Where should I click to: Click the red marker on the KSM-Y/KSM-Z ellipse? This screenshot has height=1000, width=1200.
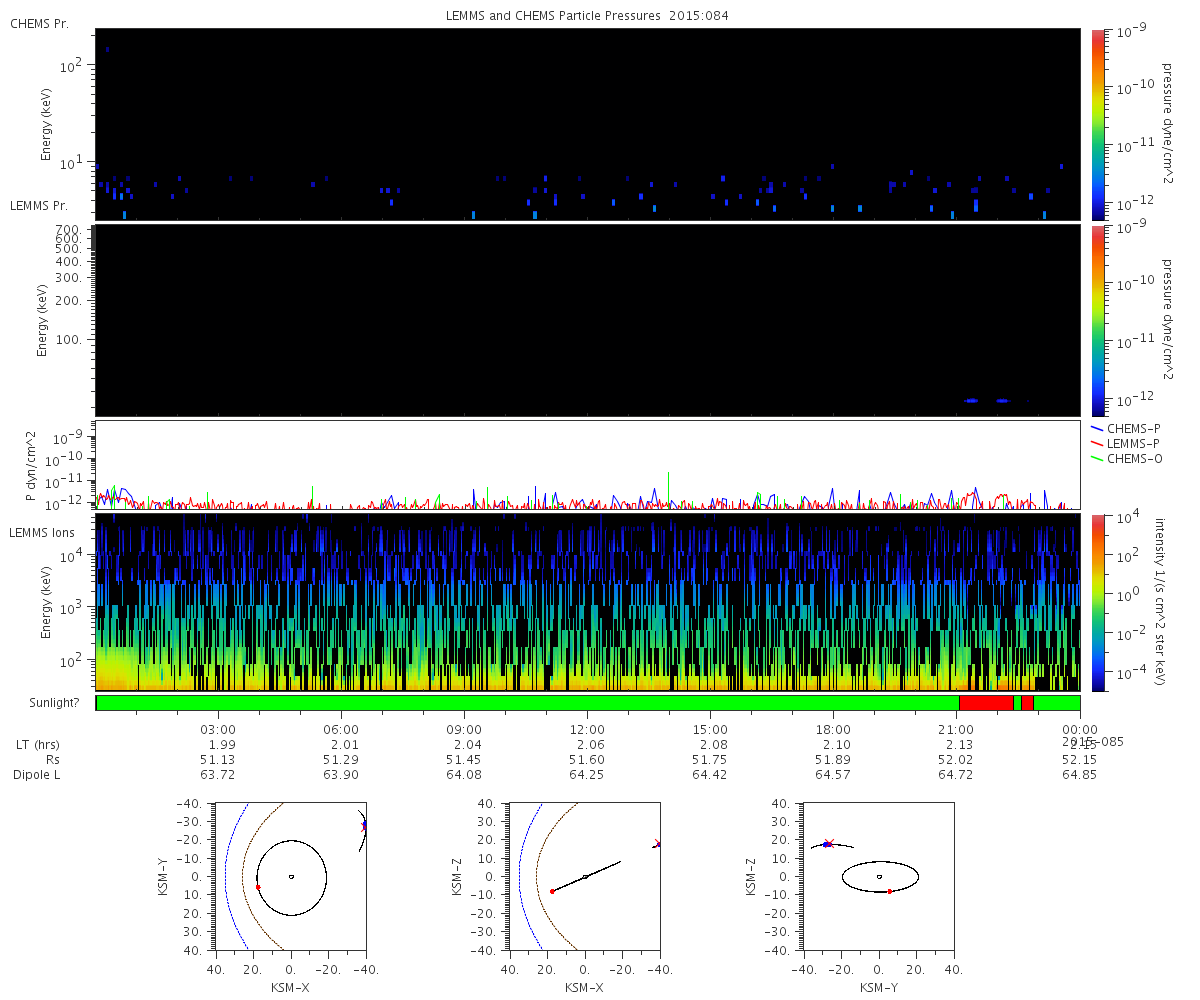tap(889, 891)
